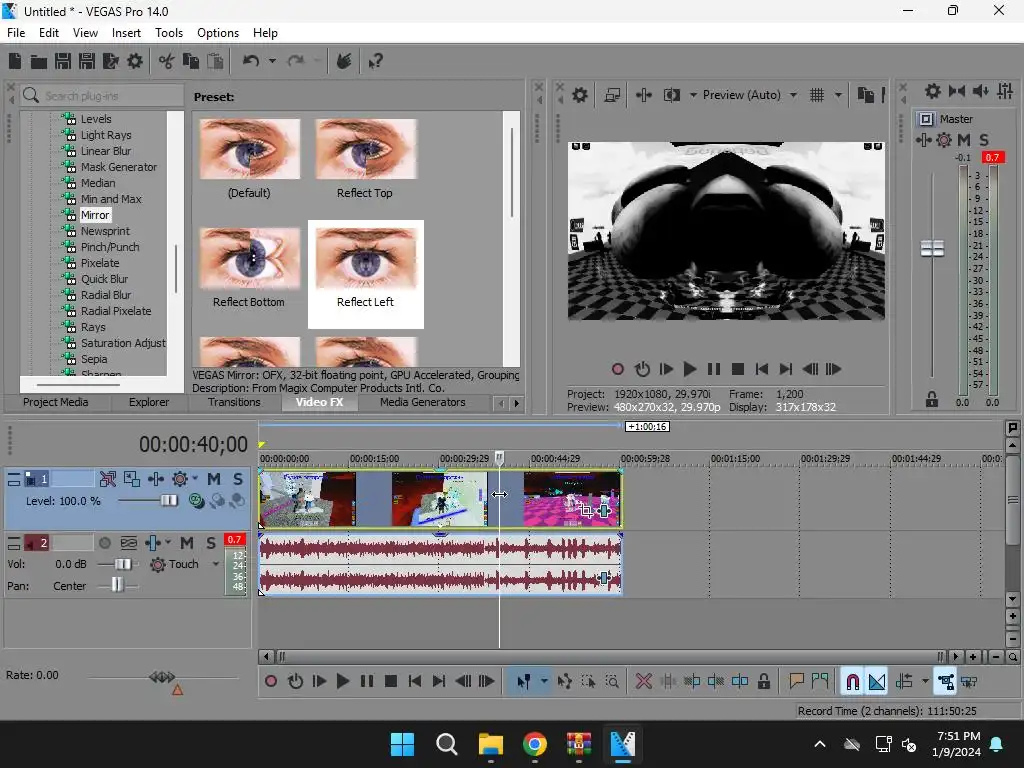The image size is (1024, 768).
Task: Click the What's This help icon
Action: 375,61
